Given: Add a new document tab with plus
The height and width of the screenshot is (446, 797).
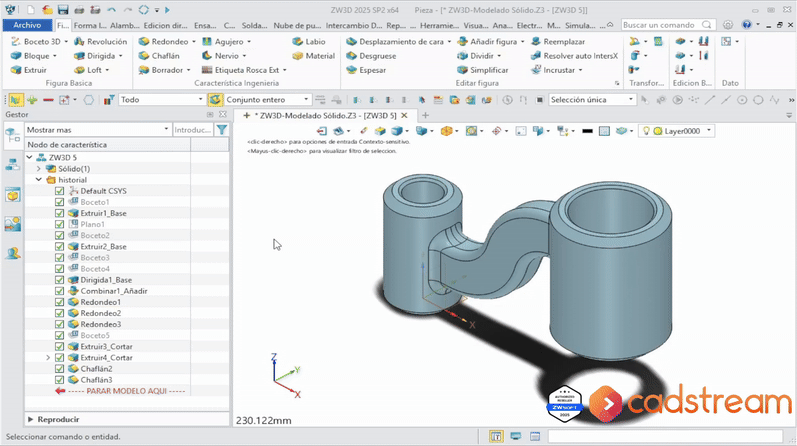Looking at the screenshot, I should 425,115.
